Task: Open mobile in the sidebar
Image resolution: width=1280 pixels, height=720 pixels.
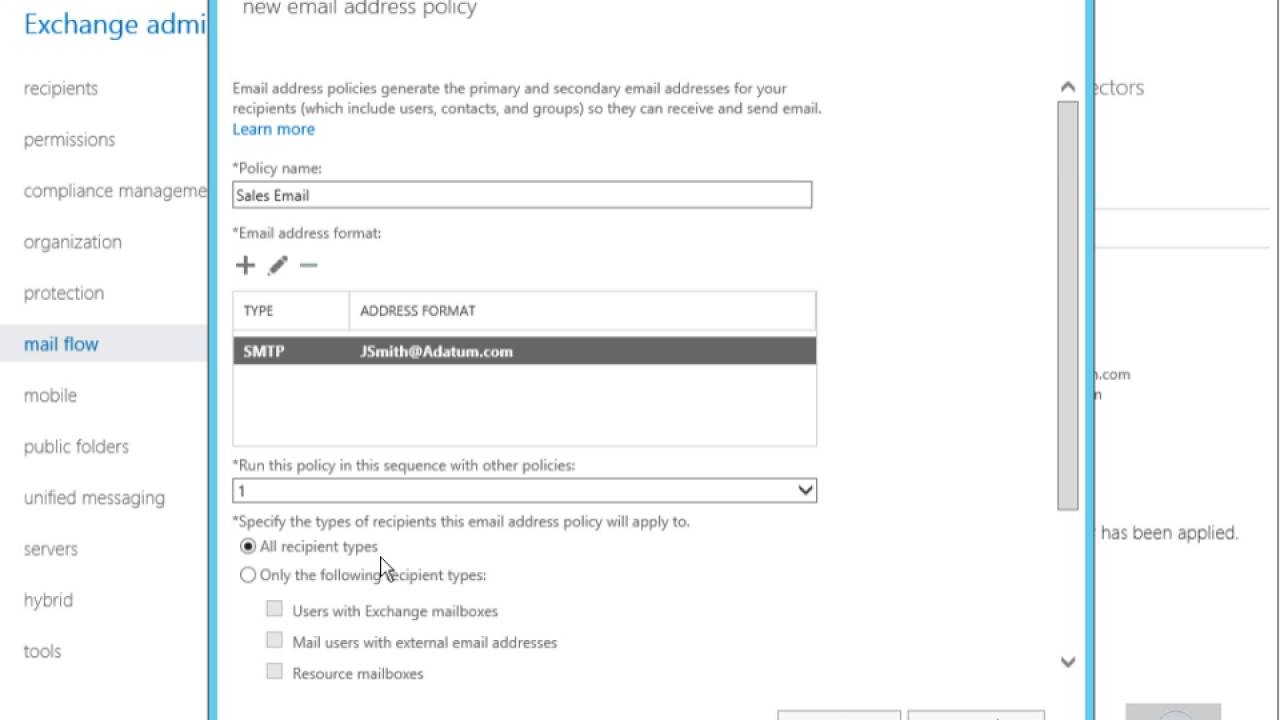Action: click(x=50, y=395)
